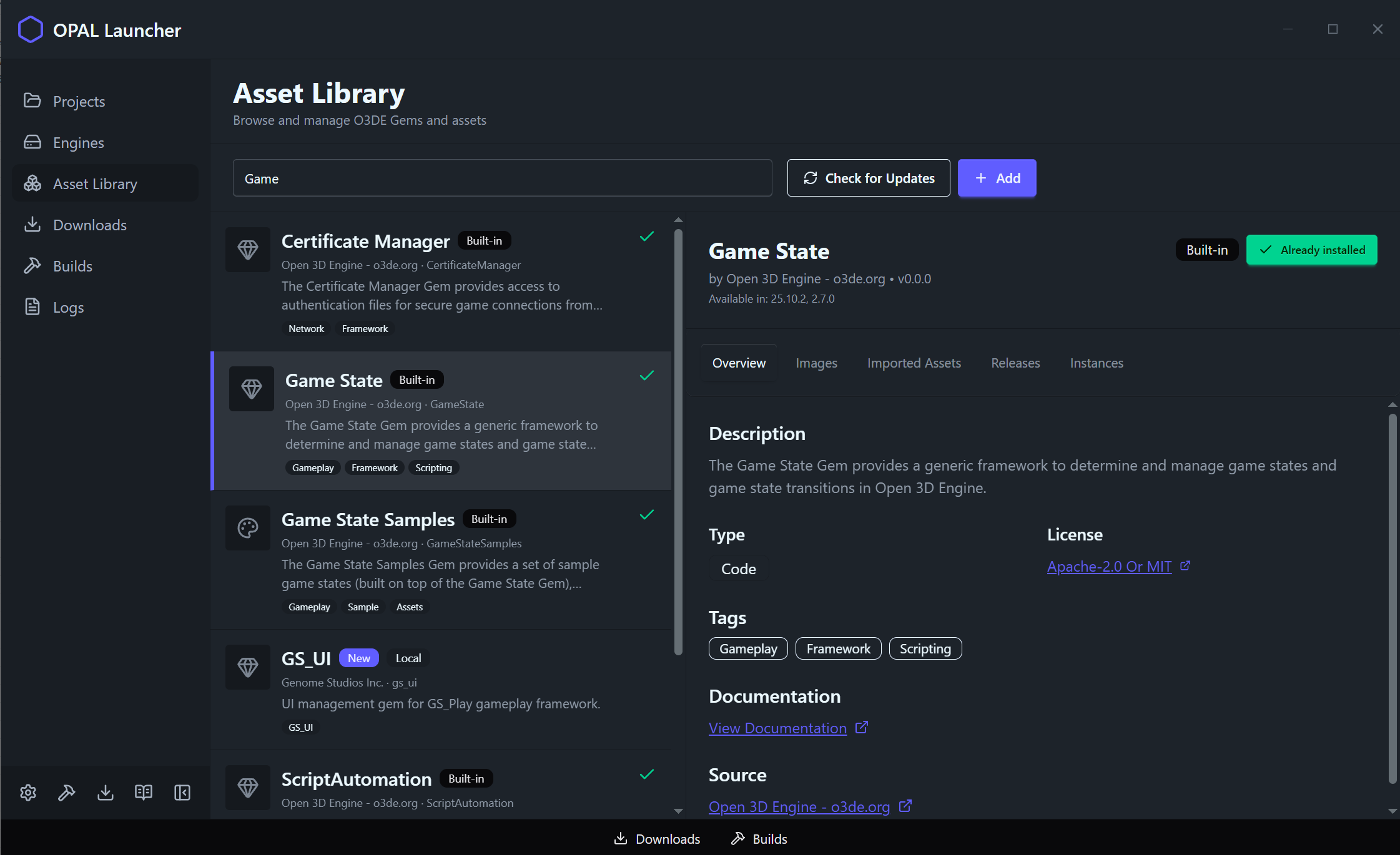The image size is (1400, 855).
Task: Open the View Documentation link
Action: point(777,728)
